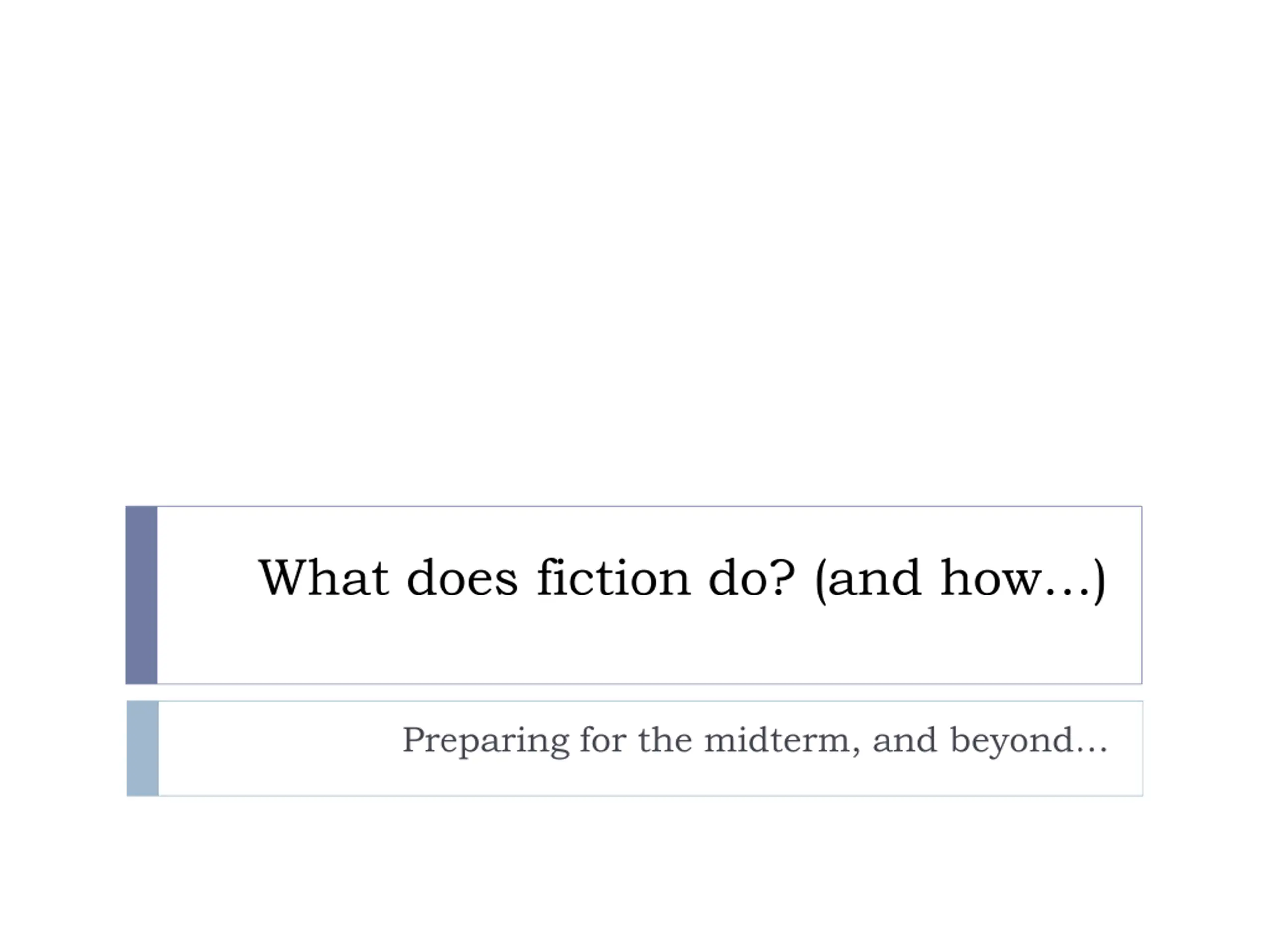The width and height of the screenshot is (1270, 952).
Task: Click the word 'fiction' in the title
Action: point(613,578)
